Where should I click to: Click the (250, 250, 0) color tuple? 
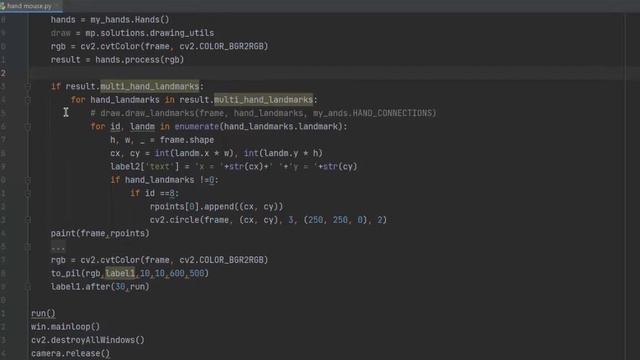pos(336,220)
